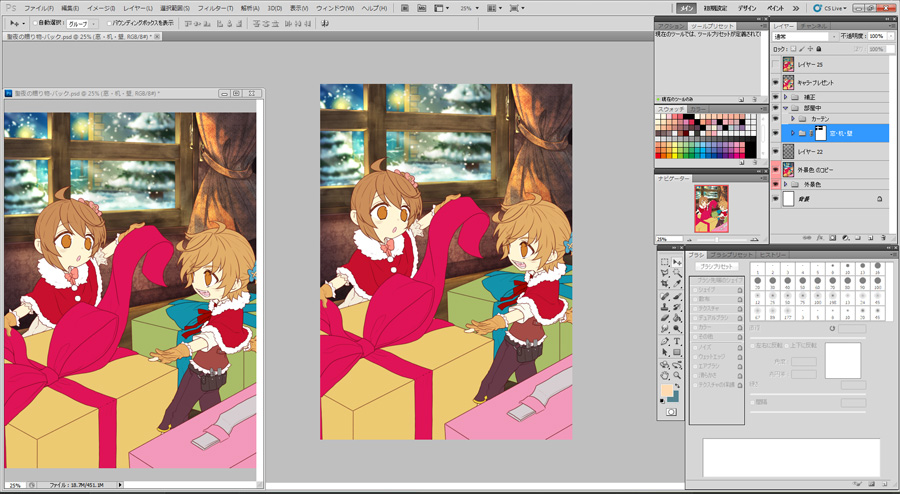Select the Rectangle shape tool
Viewport: 900px width, 494px height.
coord(677,351)
